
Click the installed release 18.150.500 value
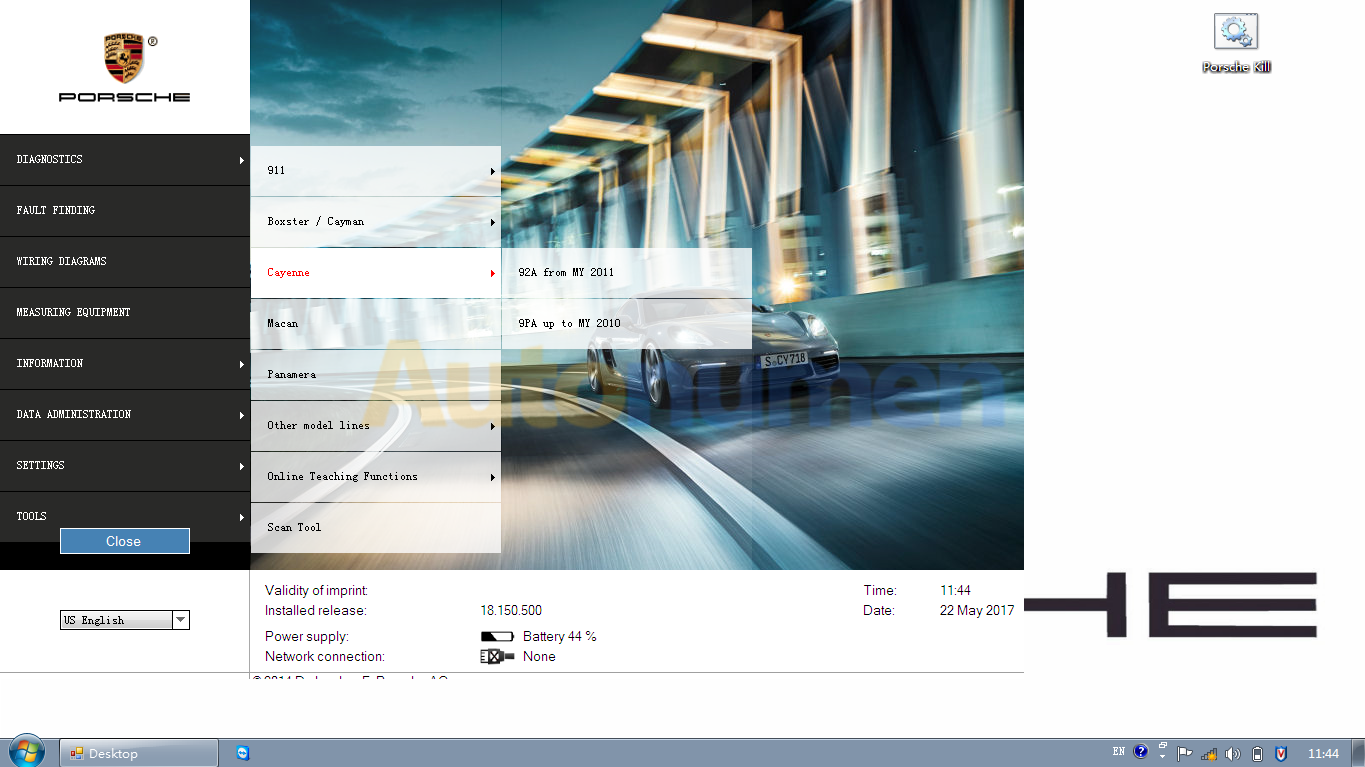pyautogui.click(x=511, y=610)
